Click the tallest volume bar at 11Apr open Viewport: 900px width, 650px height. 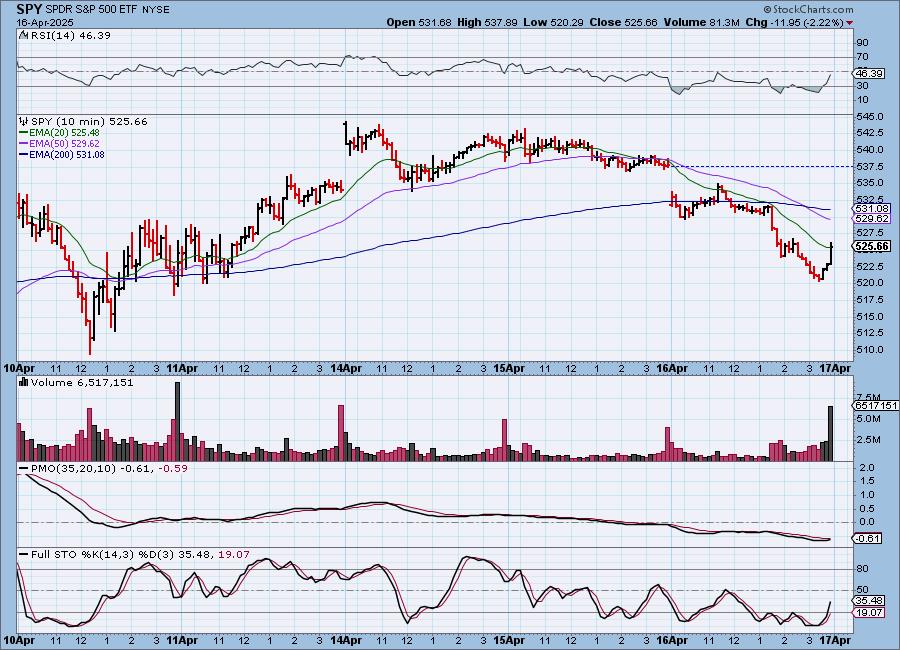177,421
